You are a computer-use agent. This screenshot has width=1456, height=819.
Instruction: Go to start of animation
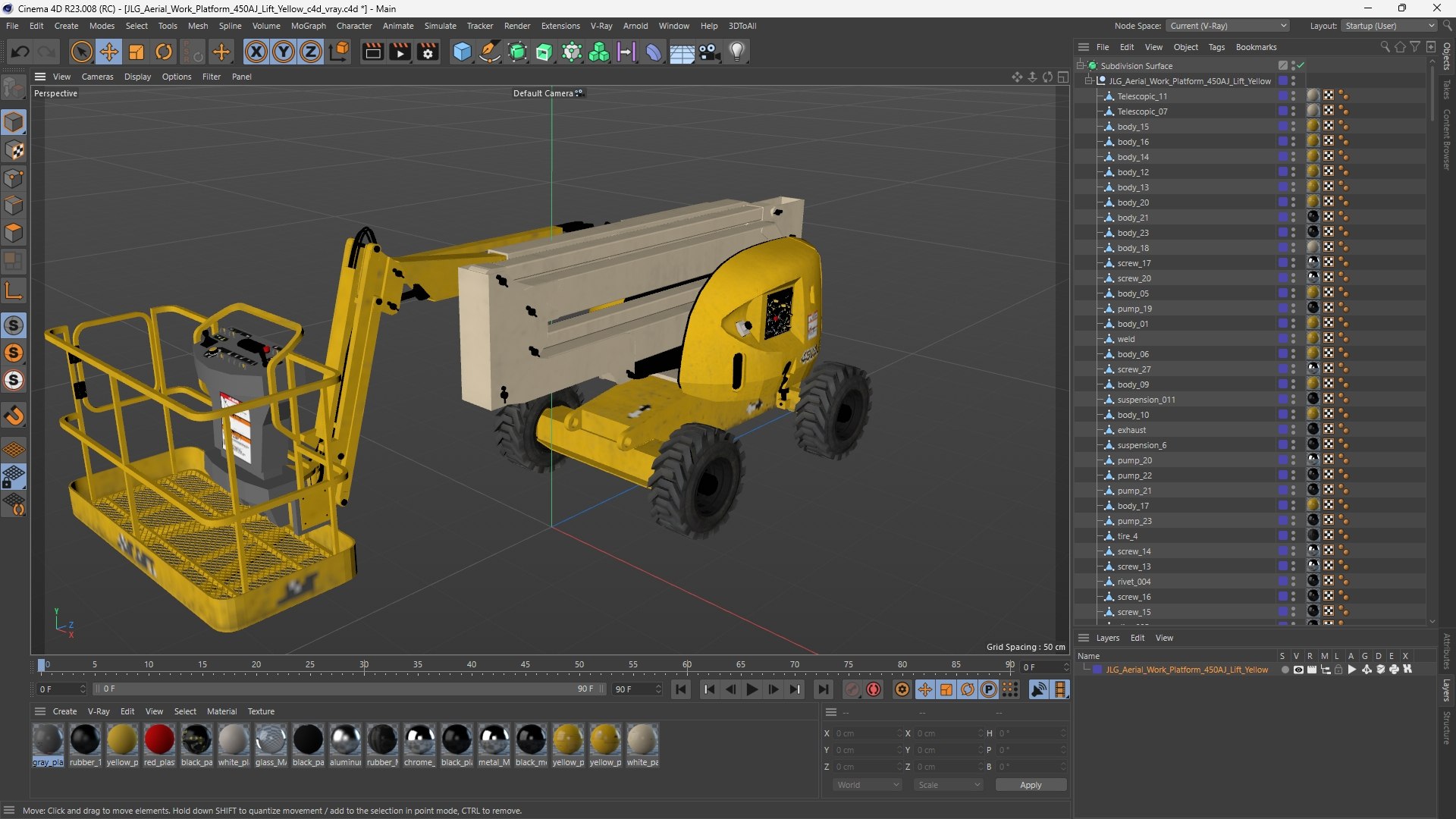click(681, 689)
